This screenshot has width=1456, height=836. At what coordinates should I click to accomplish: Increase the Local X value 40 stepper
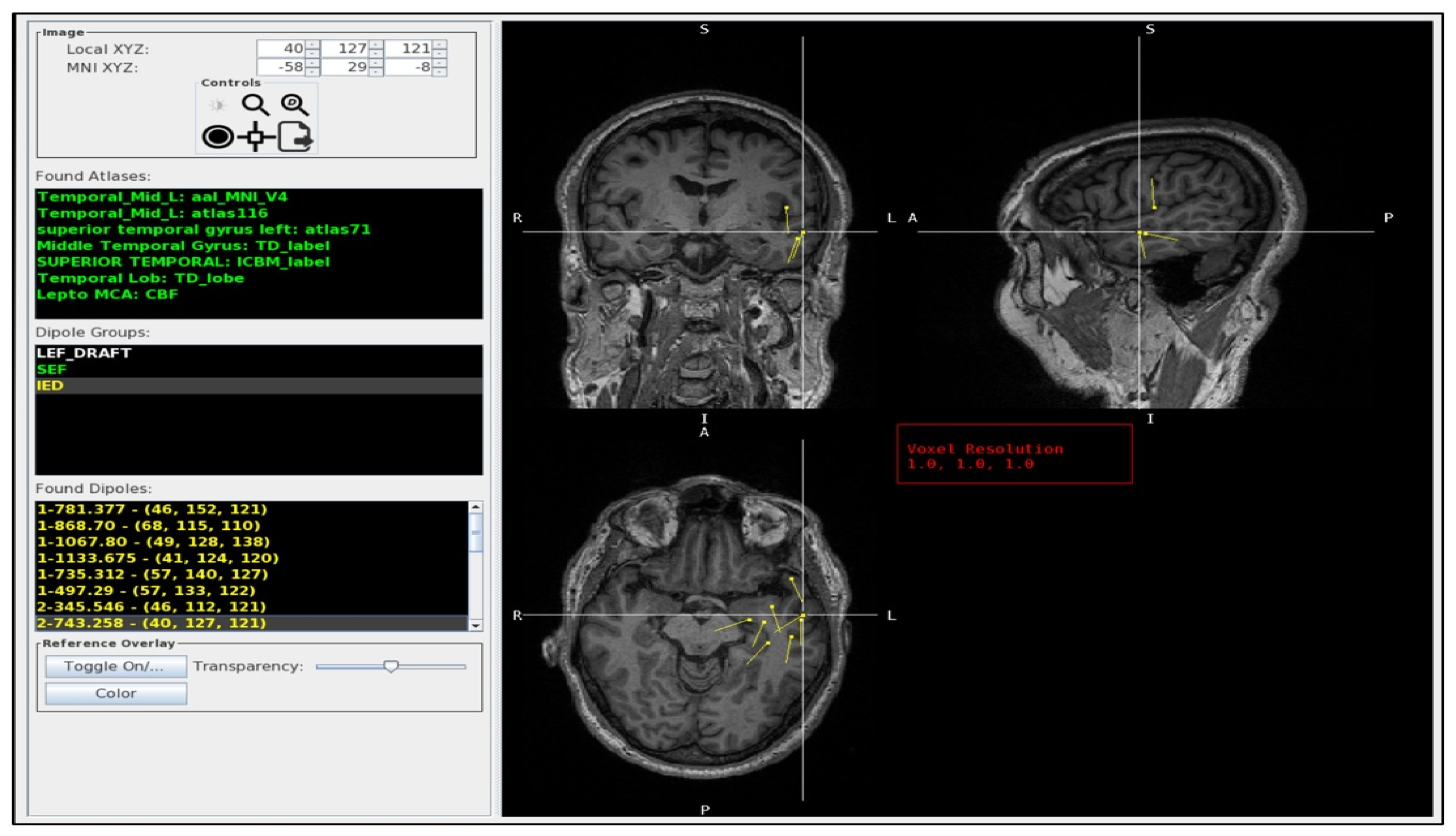click(312, 44)
